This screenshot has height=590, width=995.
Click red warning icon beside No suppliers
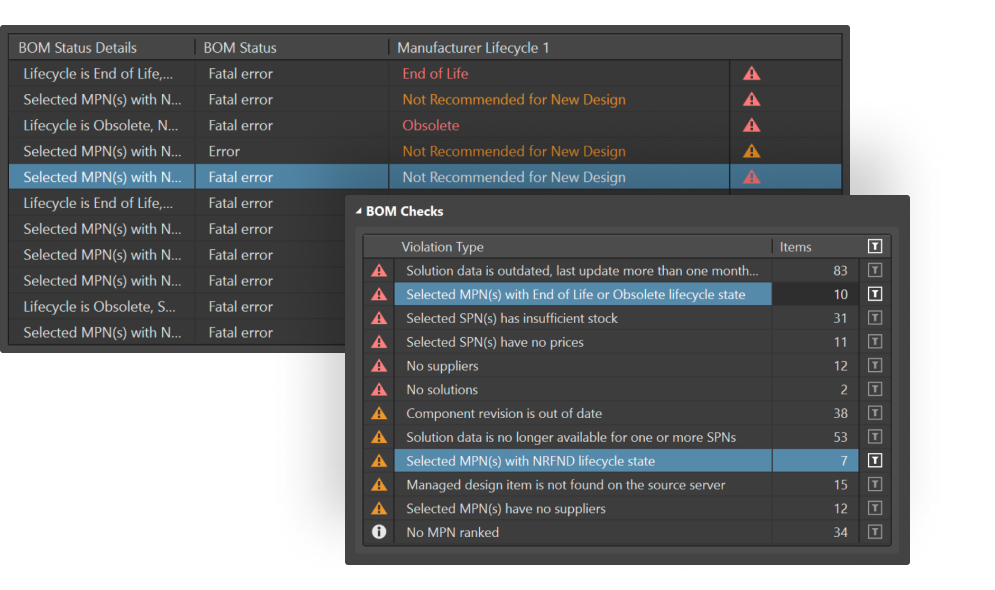(x=379, y=366)
